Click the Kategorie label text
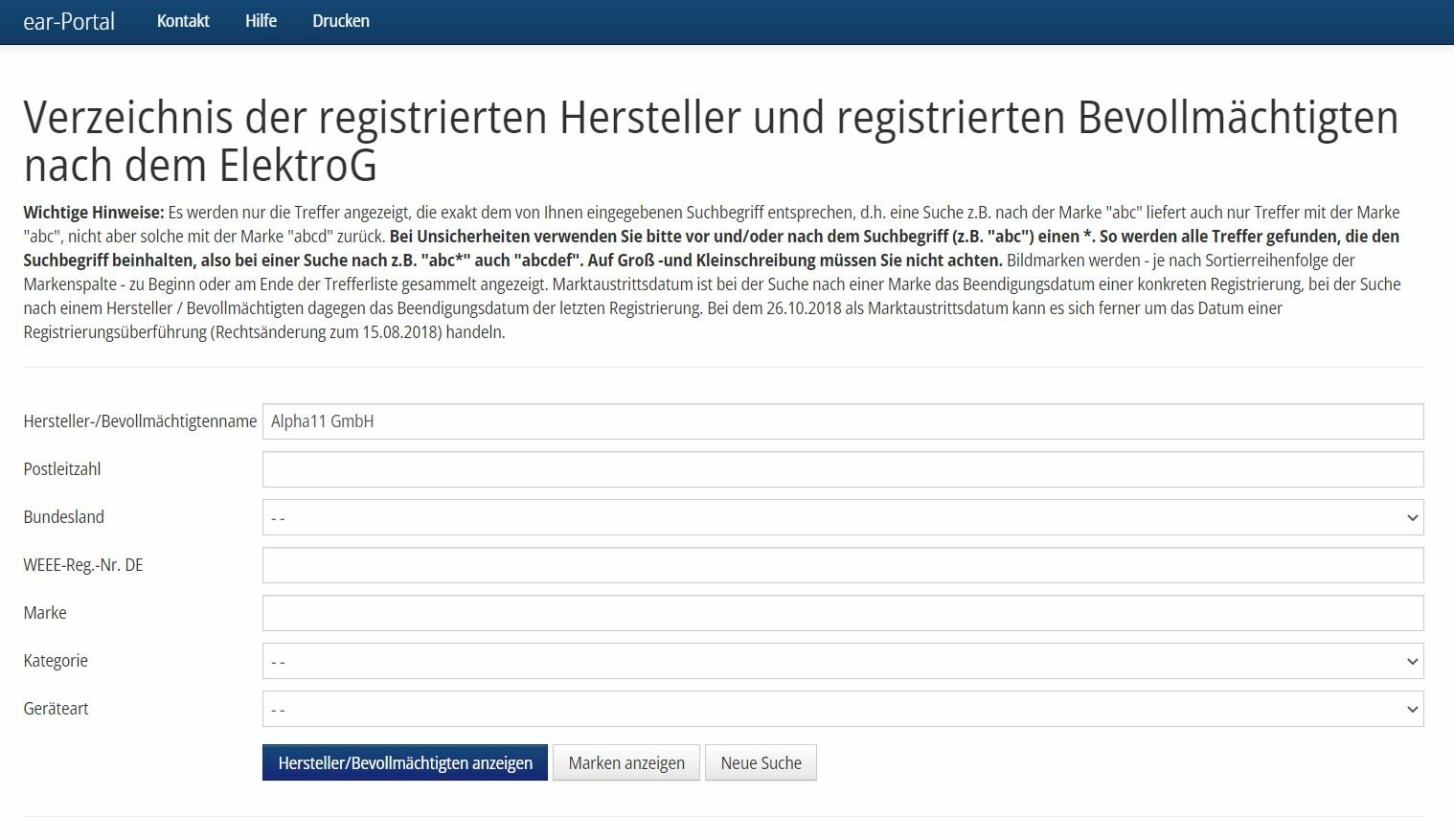Viewport: 1454px width, 840px height. (x=56, y=661)
